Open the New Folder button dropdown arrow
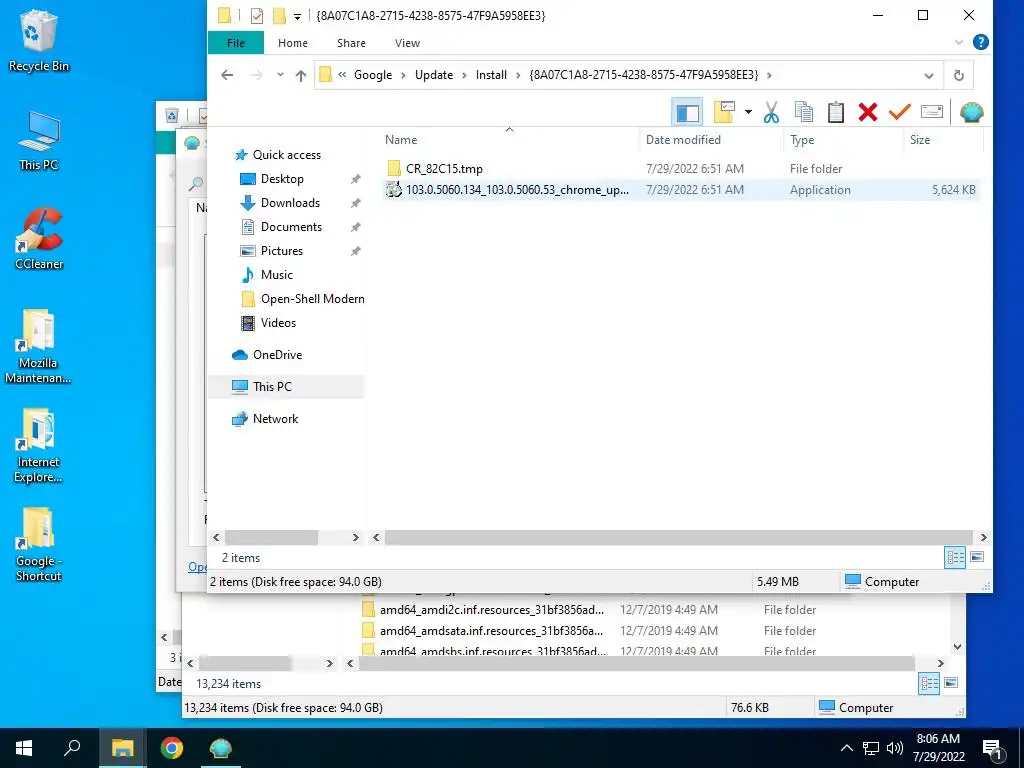The height and width of the screenshot is (768, 1024). coord(748,112)
